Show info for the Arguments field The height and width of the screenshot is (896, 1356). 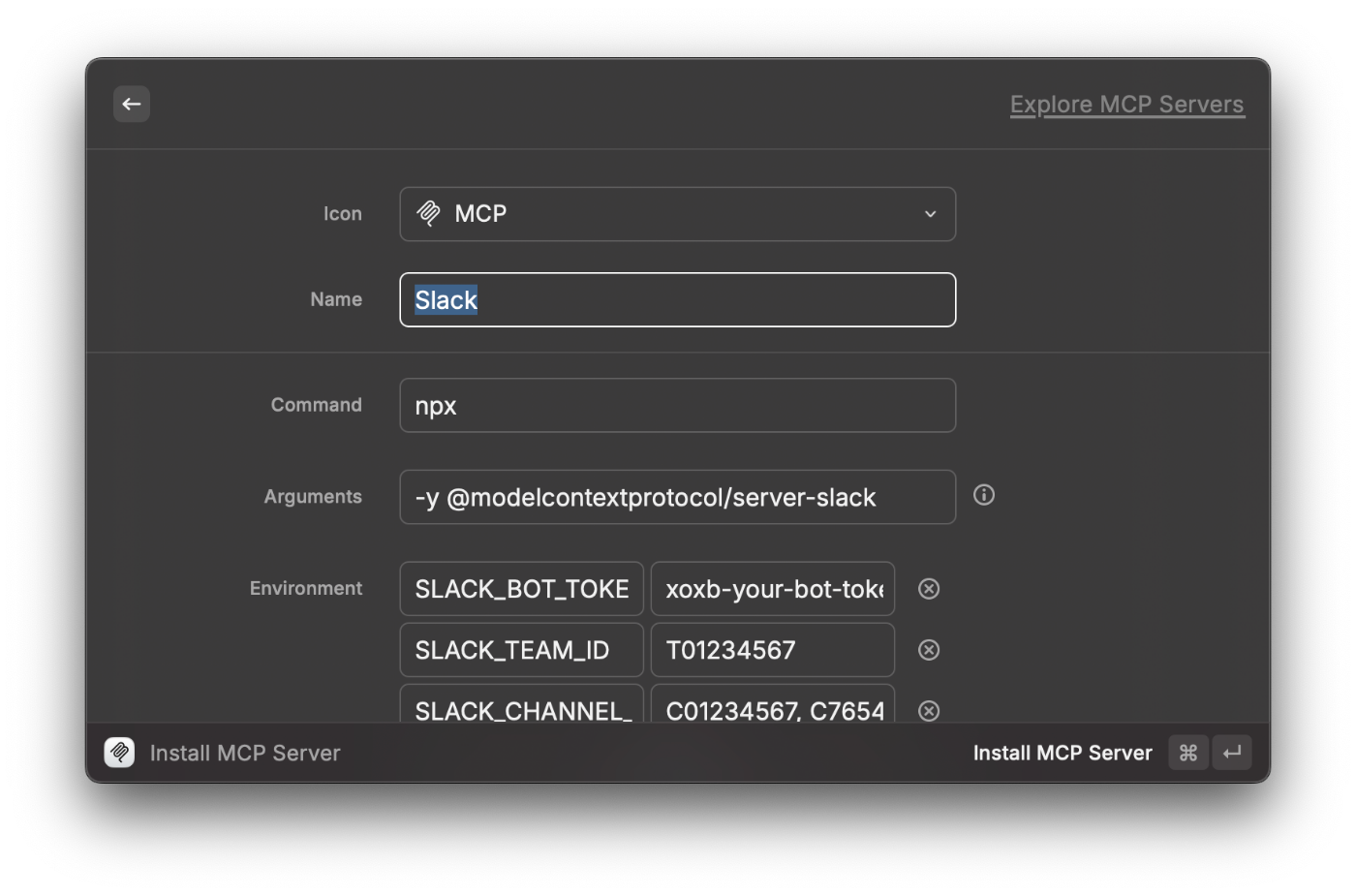(984, 495)
